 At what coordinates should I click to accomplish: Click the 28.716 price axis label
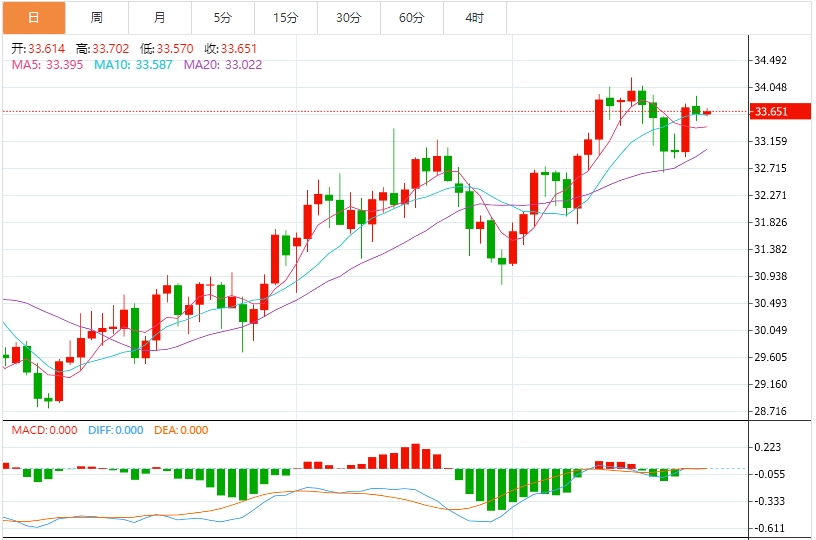(771, 412)
